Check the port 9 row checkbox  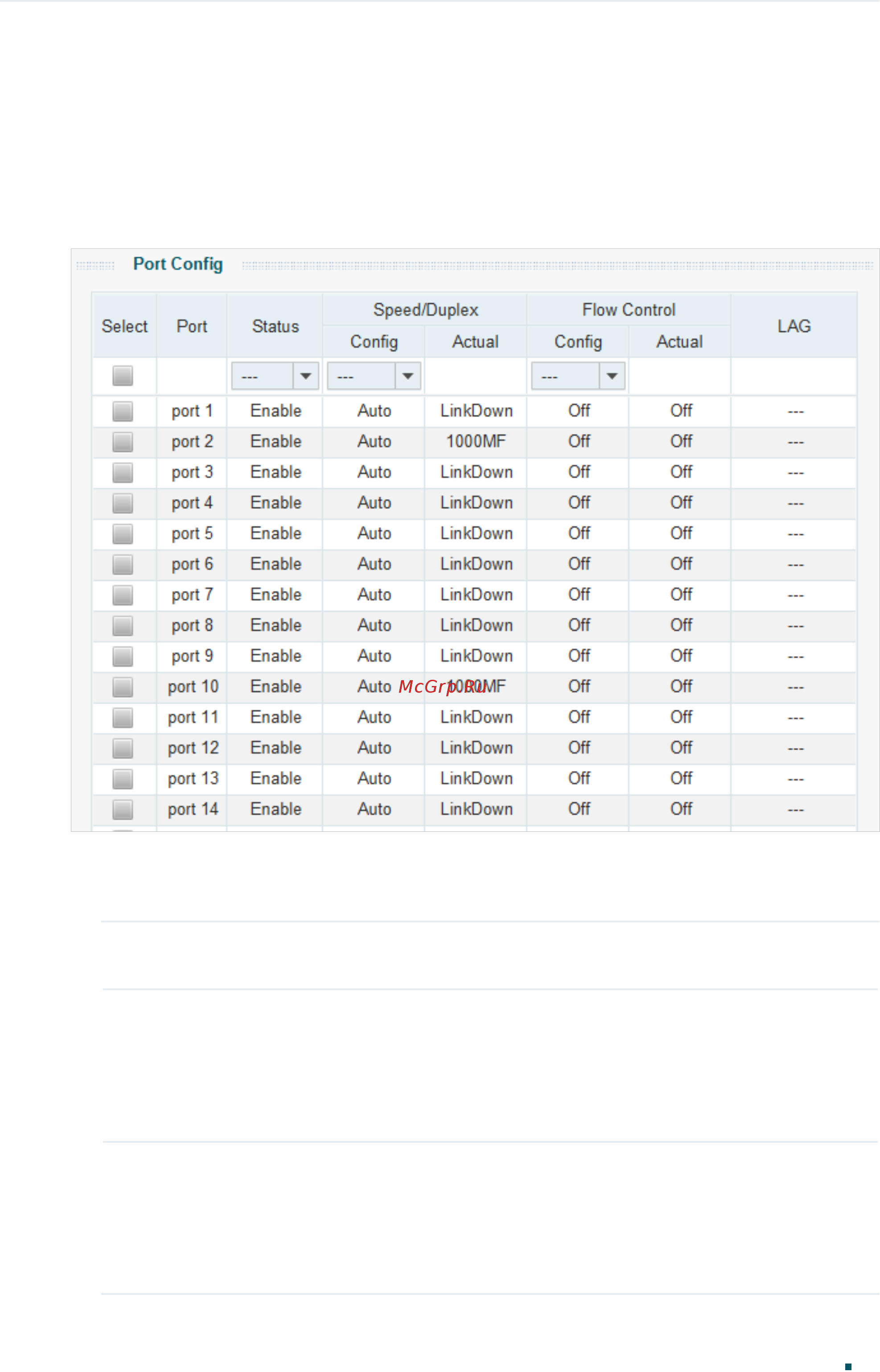coord(123,656)
